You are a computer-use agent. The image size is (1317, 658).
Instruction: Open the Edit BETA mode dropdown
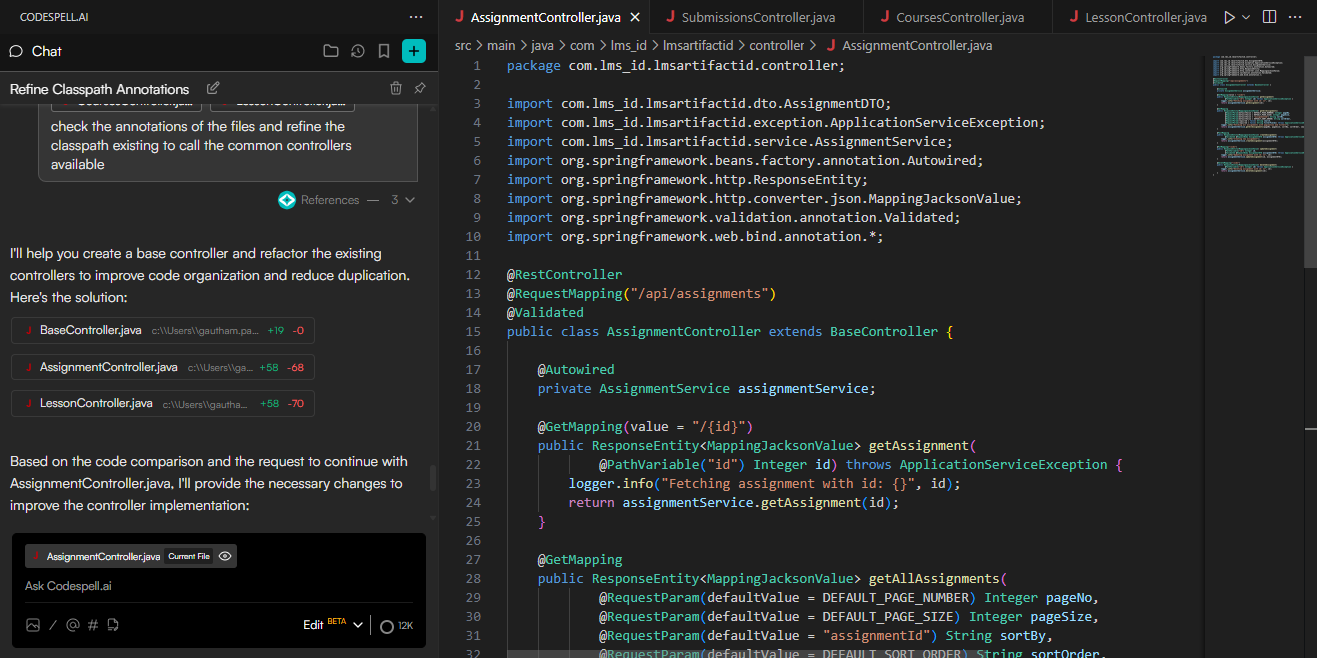(x=333, y=625)
